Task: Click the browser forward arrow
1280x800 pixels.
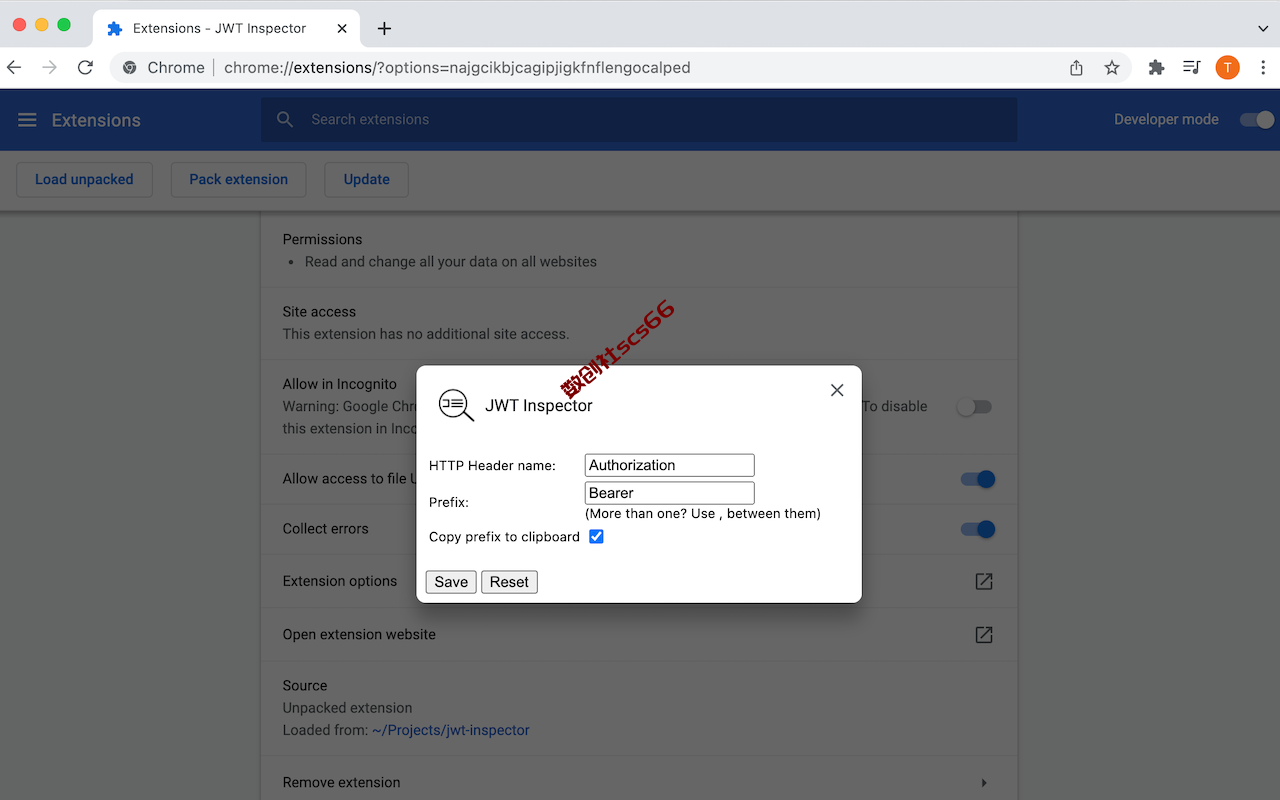Action: click(50, 68)
